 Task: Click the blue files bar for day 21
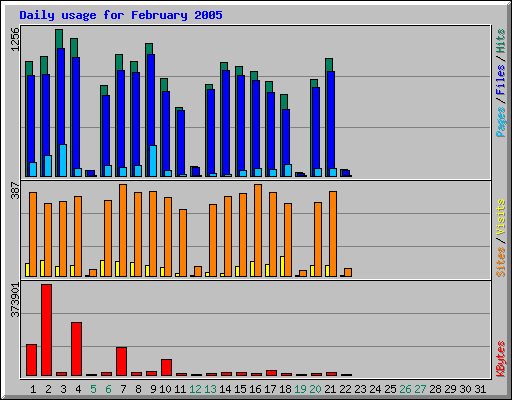331,120
